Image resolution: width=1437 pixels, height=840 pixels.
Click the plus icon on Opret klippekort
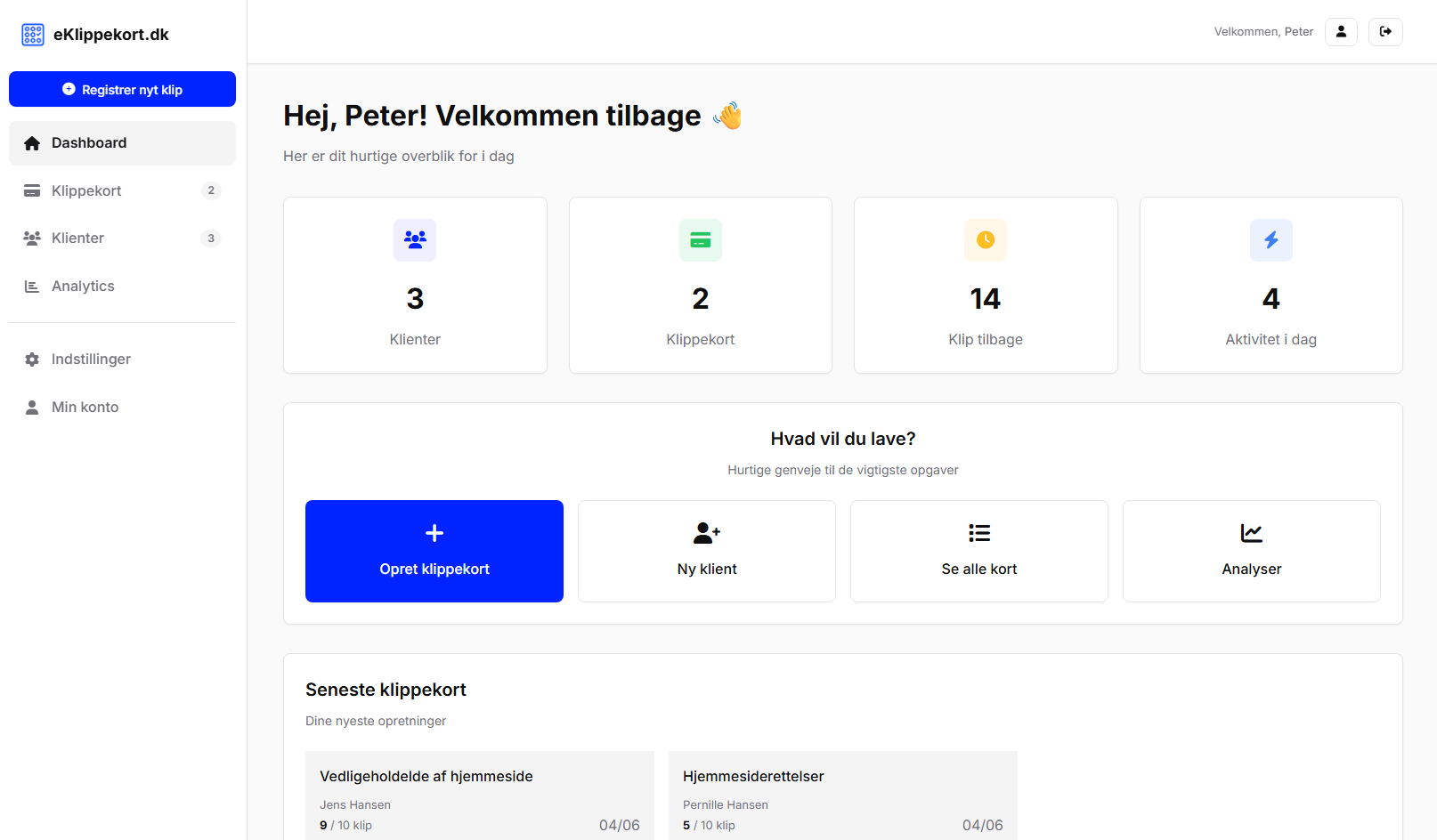[x=434, y=532]
